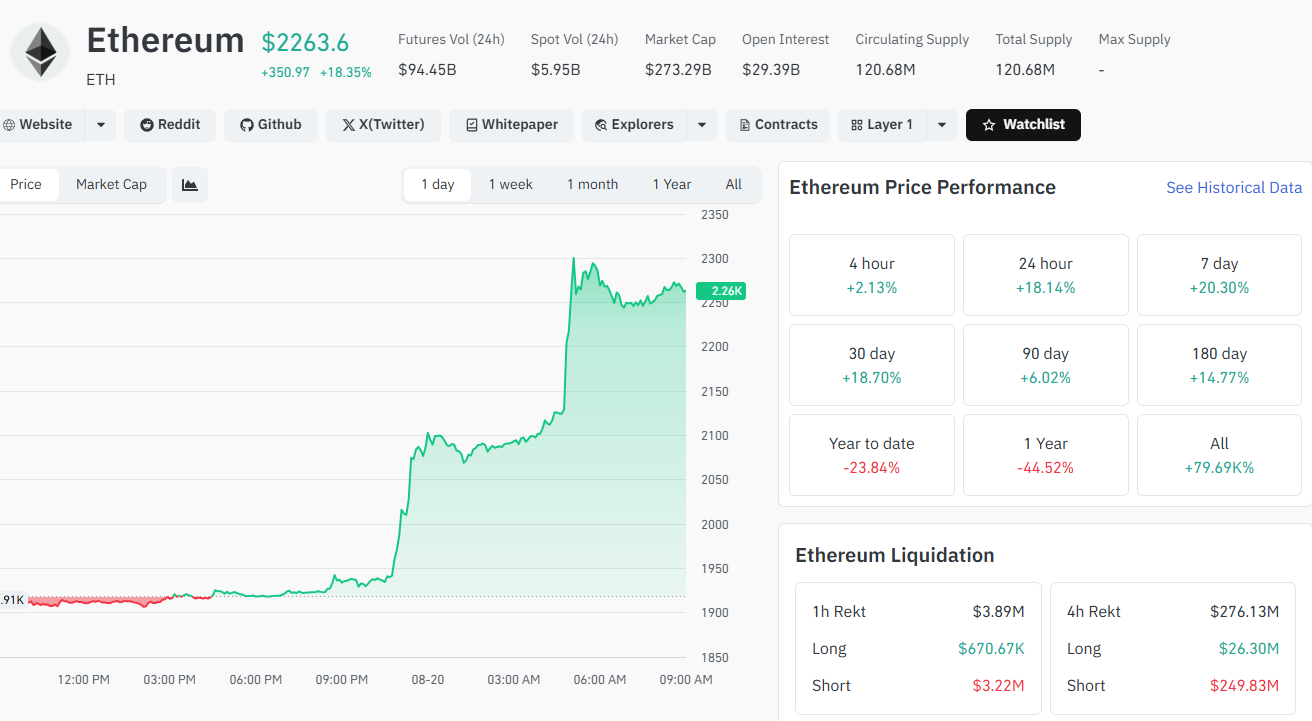The height and width of the screenshot is (721, 1312).
Task: Click the 4h Rekt $276.13M value
Action: click(x=1244, y=611)
